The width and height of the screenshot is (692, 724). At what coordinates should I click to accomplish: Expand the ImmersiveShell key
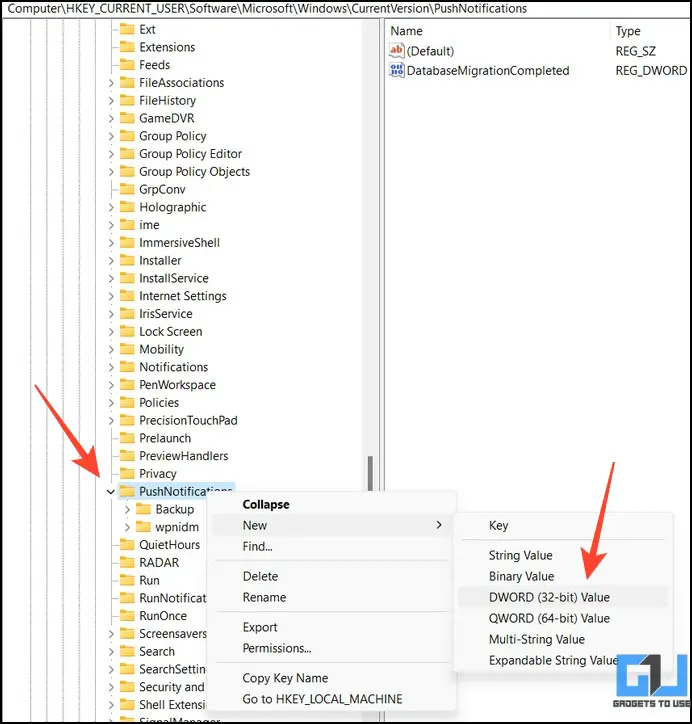(x=111, y=243)
